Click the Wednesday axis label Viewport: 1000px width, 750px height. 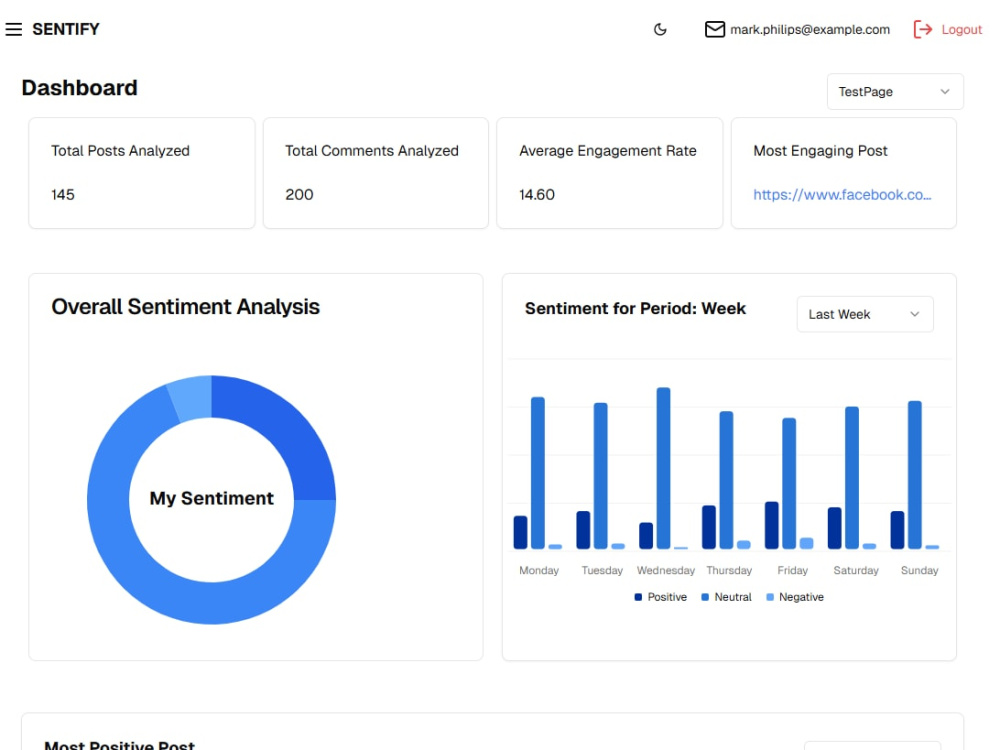tap(665, 570)
